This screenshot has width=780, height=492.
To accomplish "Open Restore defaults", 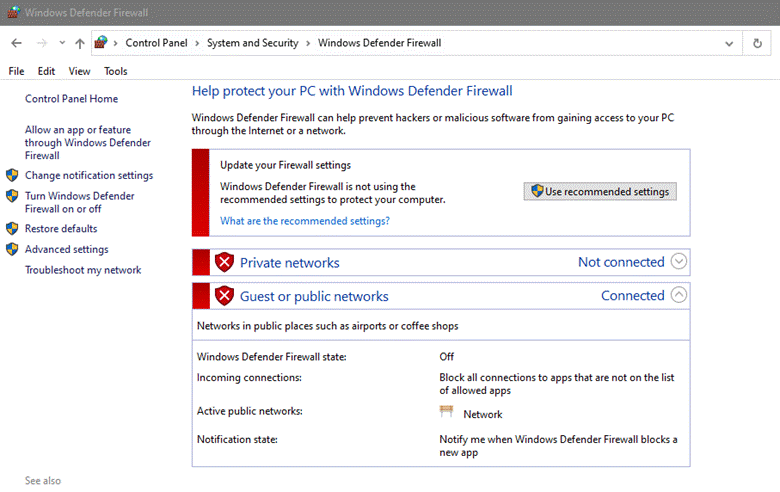I will coord(61,228).
